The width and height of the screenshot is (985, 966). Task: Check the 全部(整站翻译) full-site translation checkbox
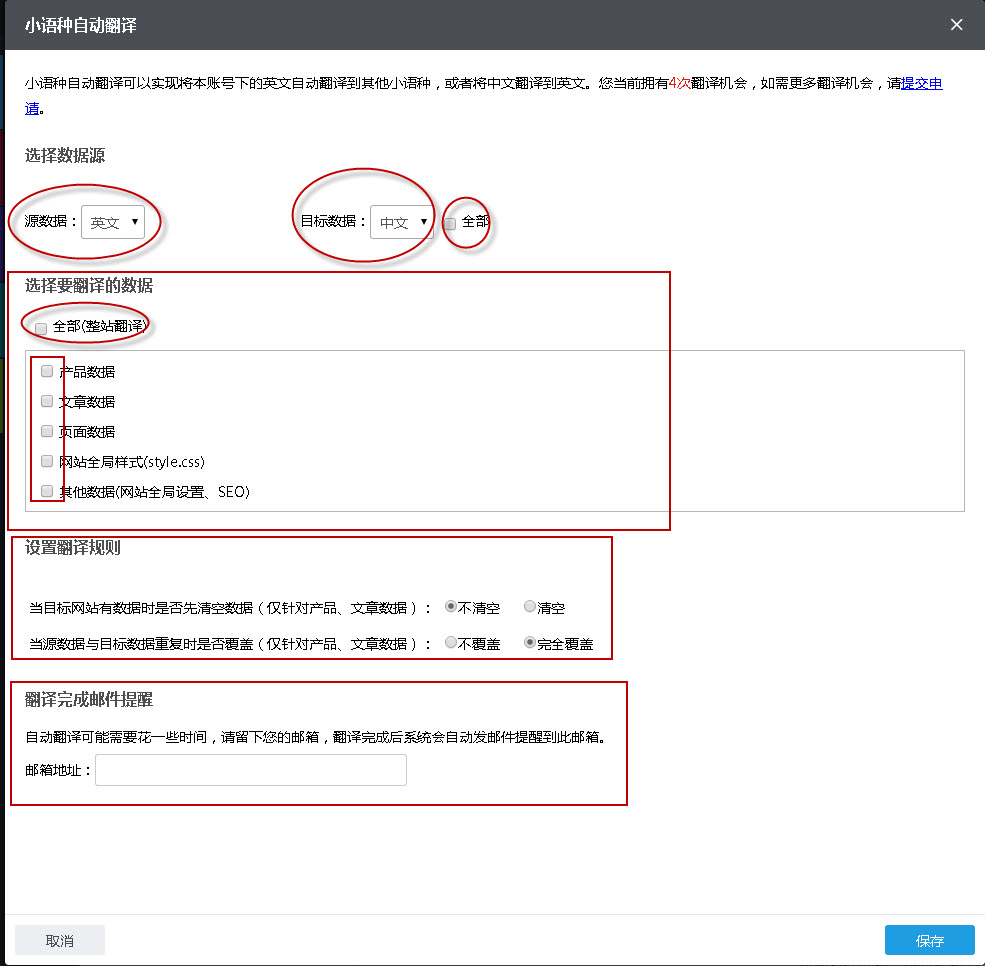40,328
